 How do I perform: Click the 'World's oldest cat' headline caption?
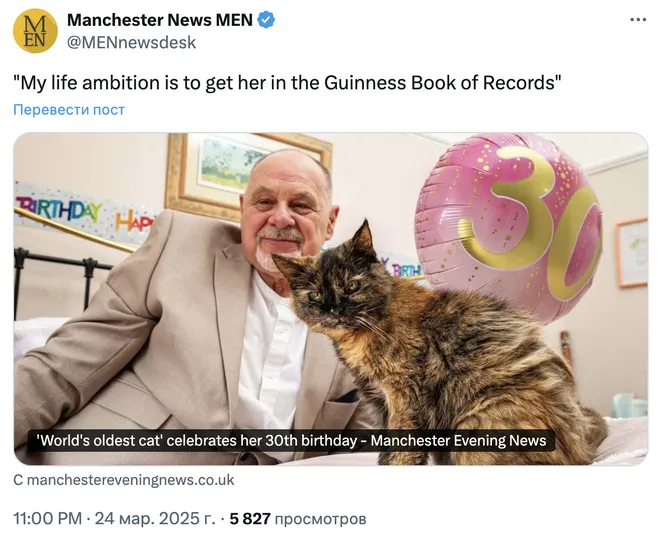[291, 441]
